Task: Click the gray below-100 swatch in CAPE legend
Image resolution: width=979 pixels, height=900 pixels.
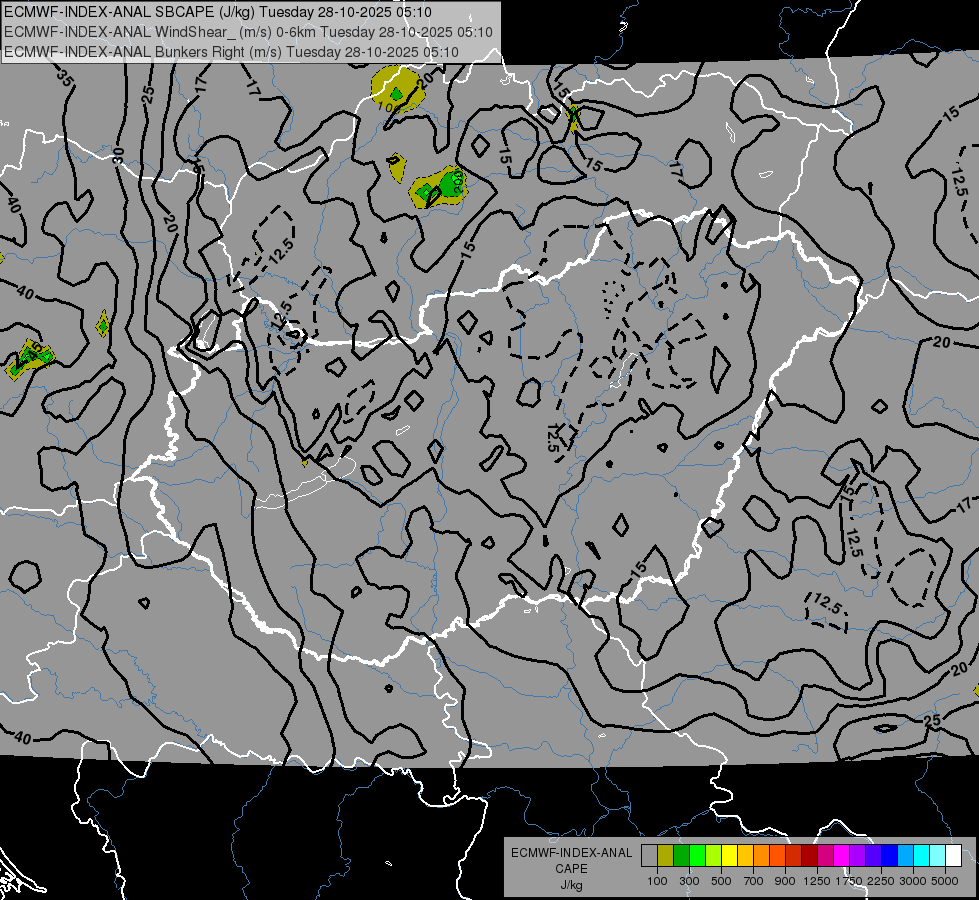Action: coord(649,856)
